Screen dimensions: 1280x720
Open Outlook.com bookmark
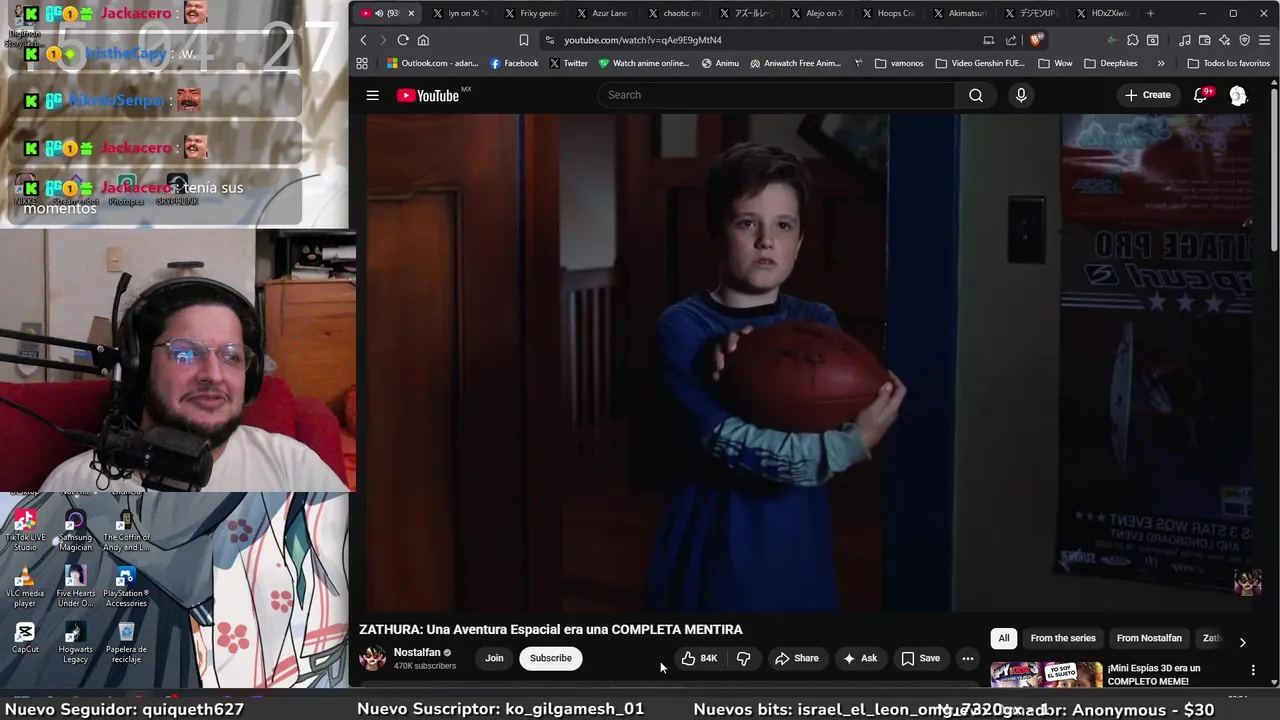(x=432, y=63)
